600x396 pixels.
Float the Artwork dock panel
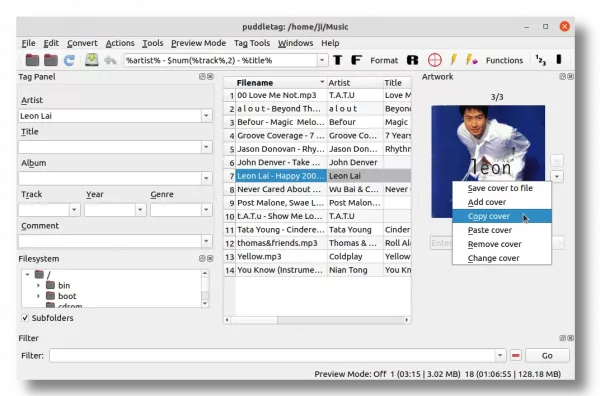562,77
